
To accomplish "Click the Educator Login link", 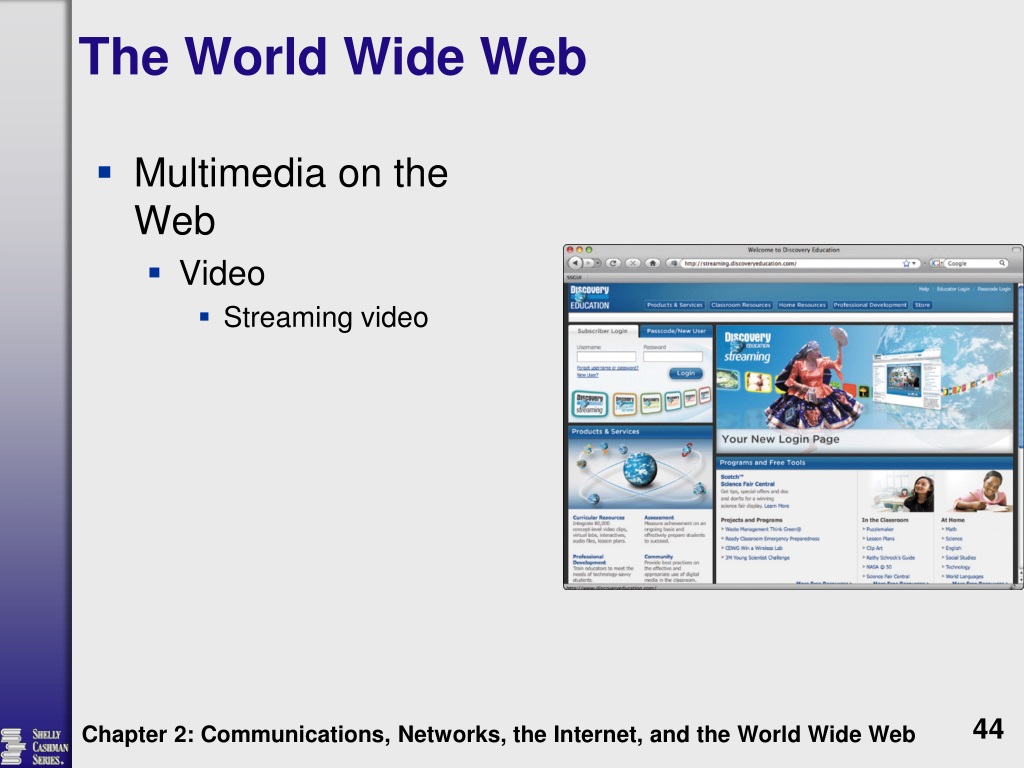I will coord(953,289).
